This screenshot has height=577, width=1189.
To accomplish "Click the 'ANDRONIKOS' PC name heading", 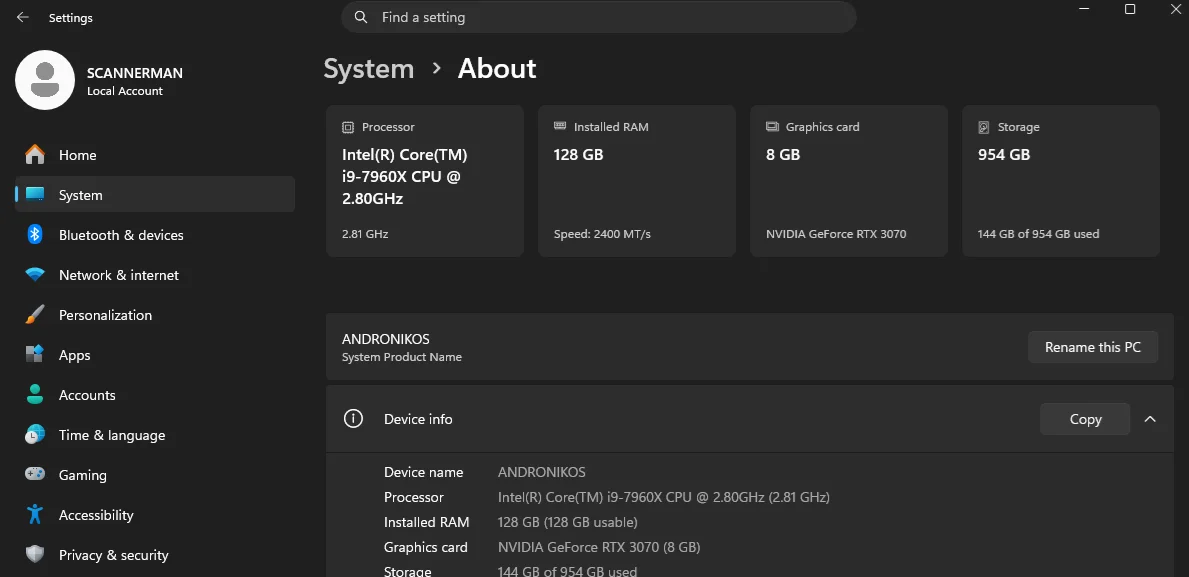I will tap(385, 339).
